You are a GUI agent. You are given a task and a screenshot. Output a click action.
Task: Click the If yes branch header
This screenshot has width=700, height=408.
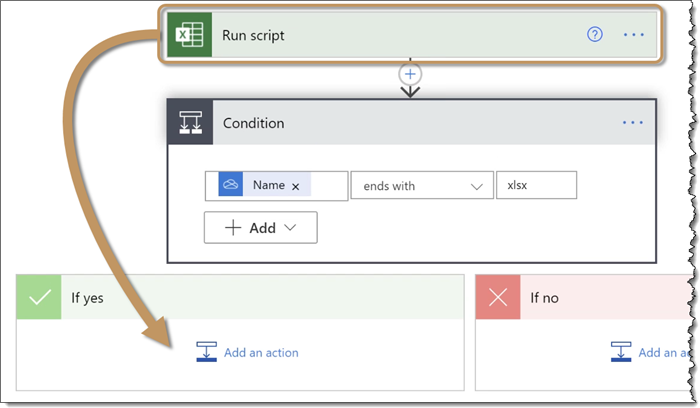click(260, 297)
